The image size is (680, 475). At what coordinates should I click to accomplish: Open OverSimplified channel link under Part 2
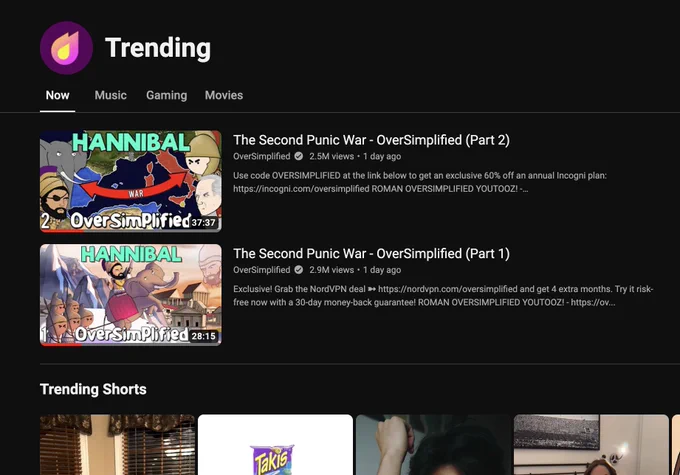pos(262,156)
